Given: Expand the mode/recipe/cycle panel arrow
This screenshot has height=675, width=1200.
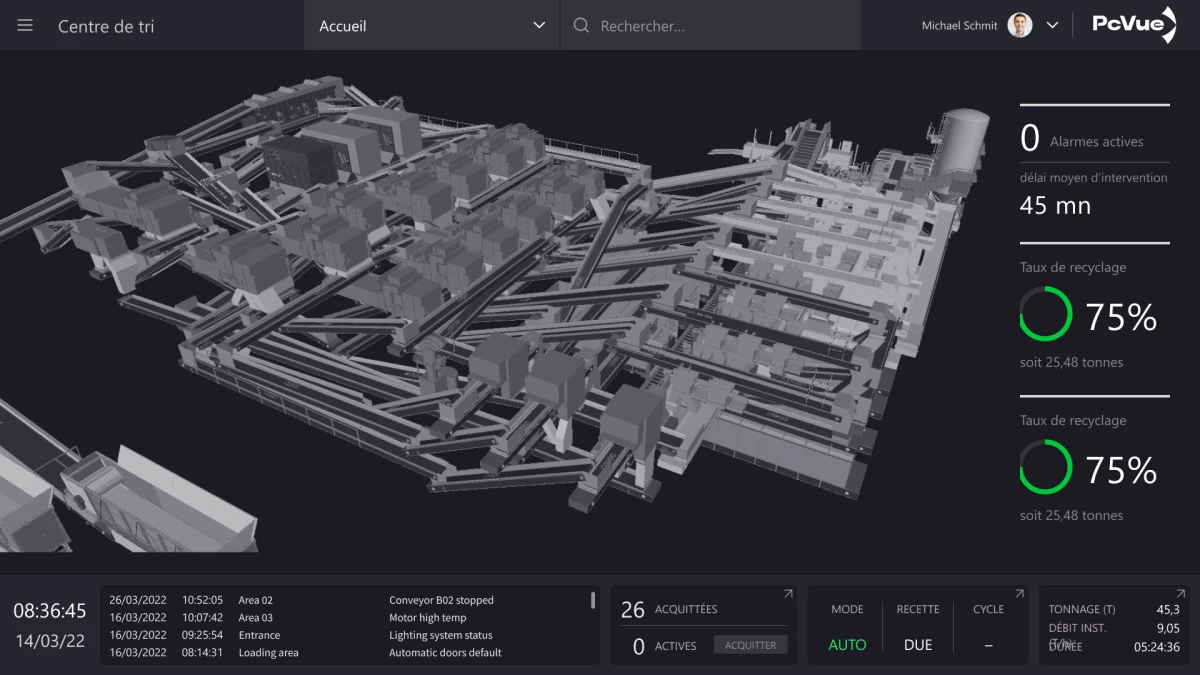Looking at the screenshot, I should (x=1019, y=595).
